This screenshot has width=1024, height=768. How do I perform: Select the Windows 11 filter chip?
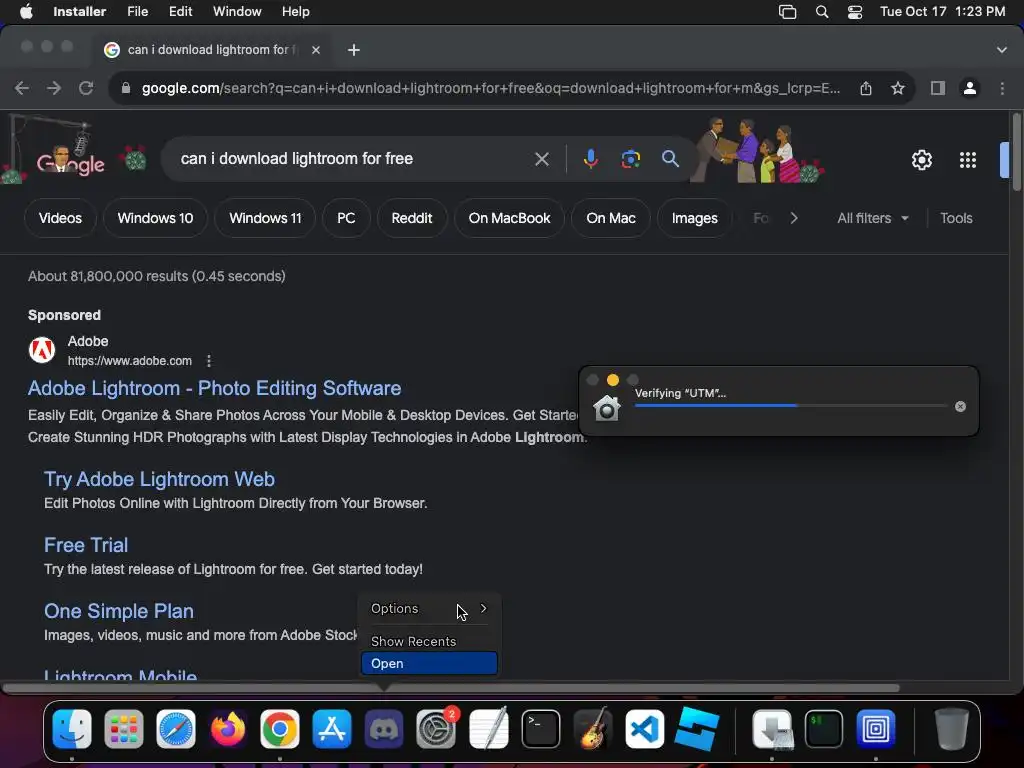click(265, 218)
